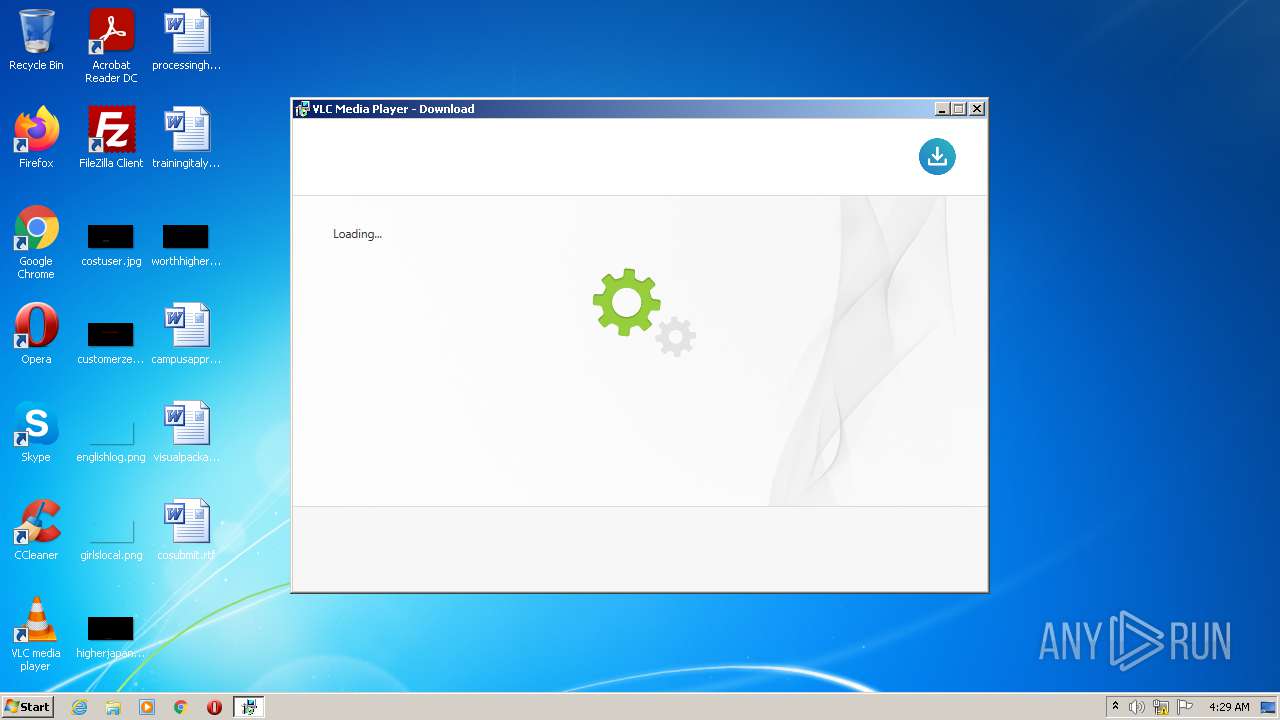
Task: Select girlslocal.png on desktop
Action: pyautogui.click(x=111, y=539)
